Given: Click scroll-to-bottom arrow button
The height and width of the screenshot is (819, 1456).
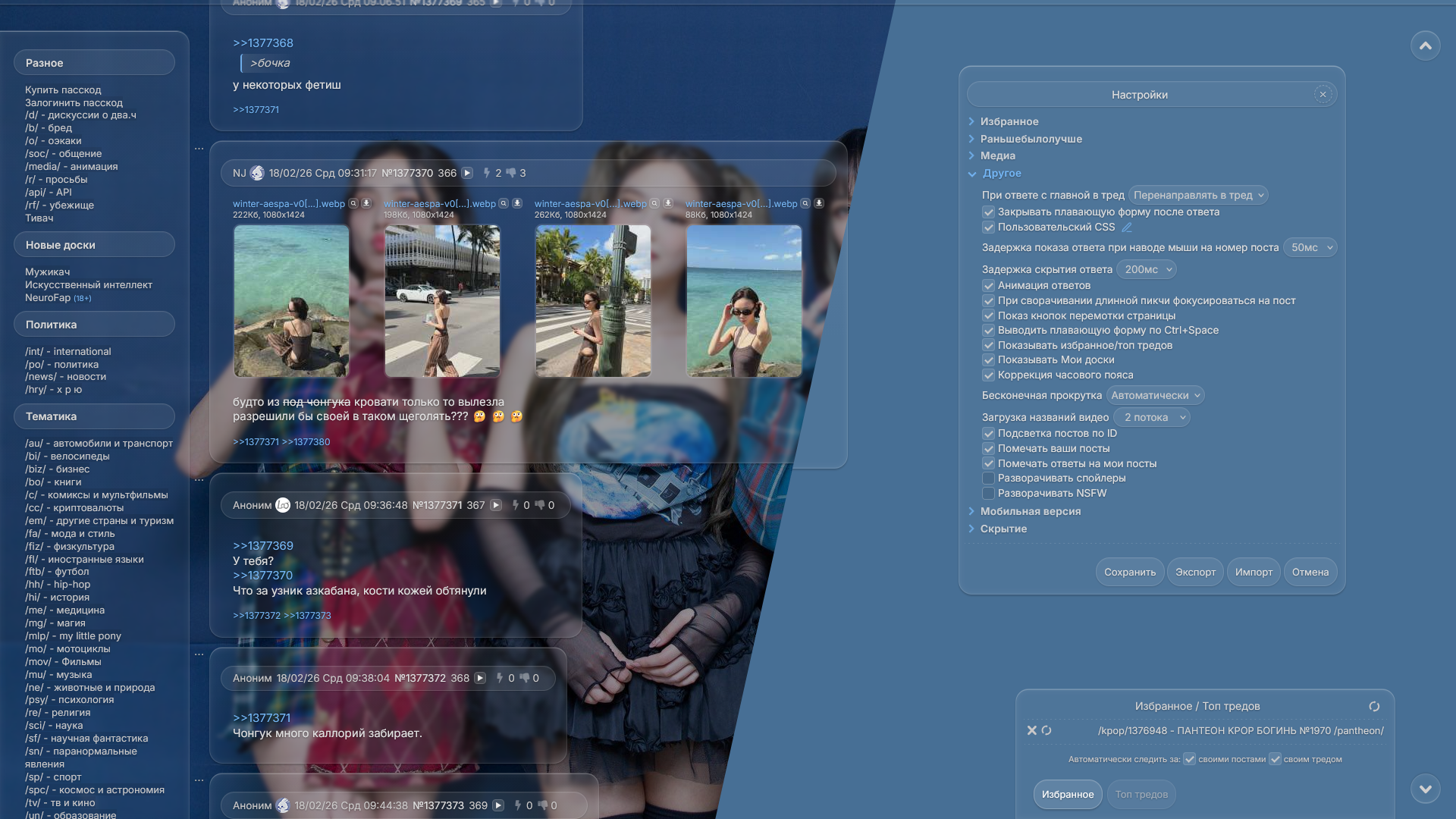Looking at the screenshot, I should [x=1425, y=789].
